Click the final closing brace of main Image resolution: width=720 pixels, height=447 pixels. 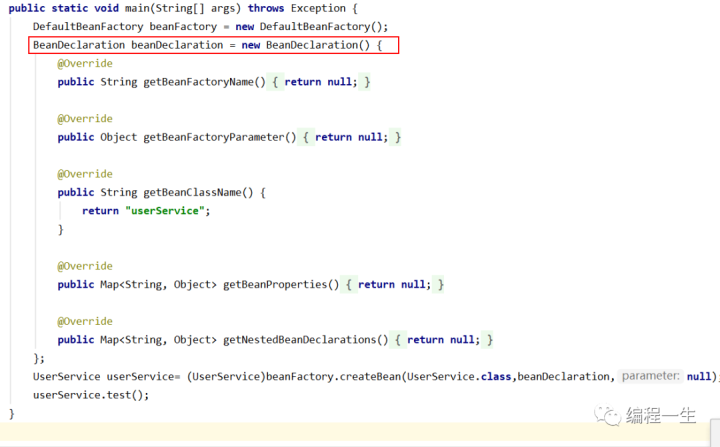tap(11, 413)
